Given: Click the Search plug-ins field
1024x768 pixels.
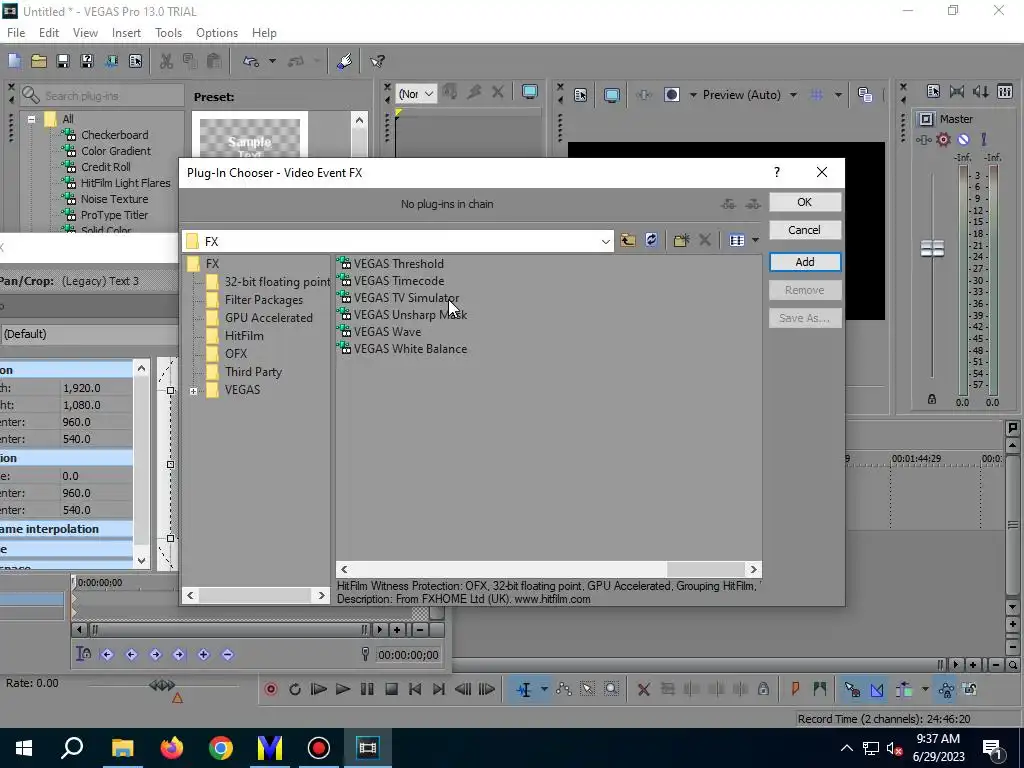Looking at the screenshot, I should (x=103, y=95).
